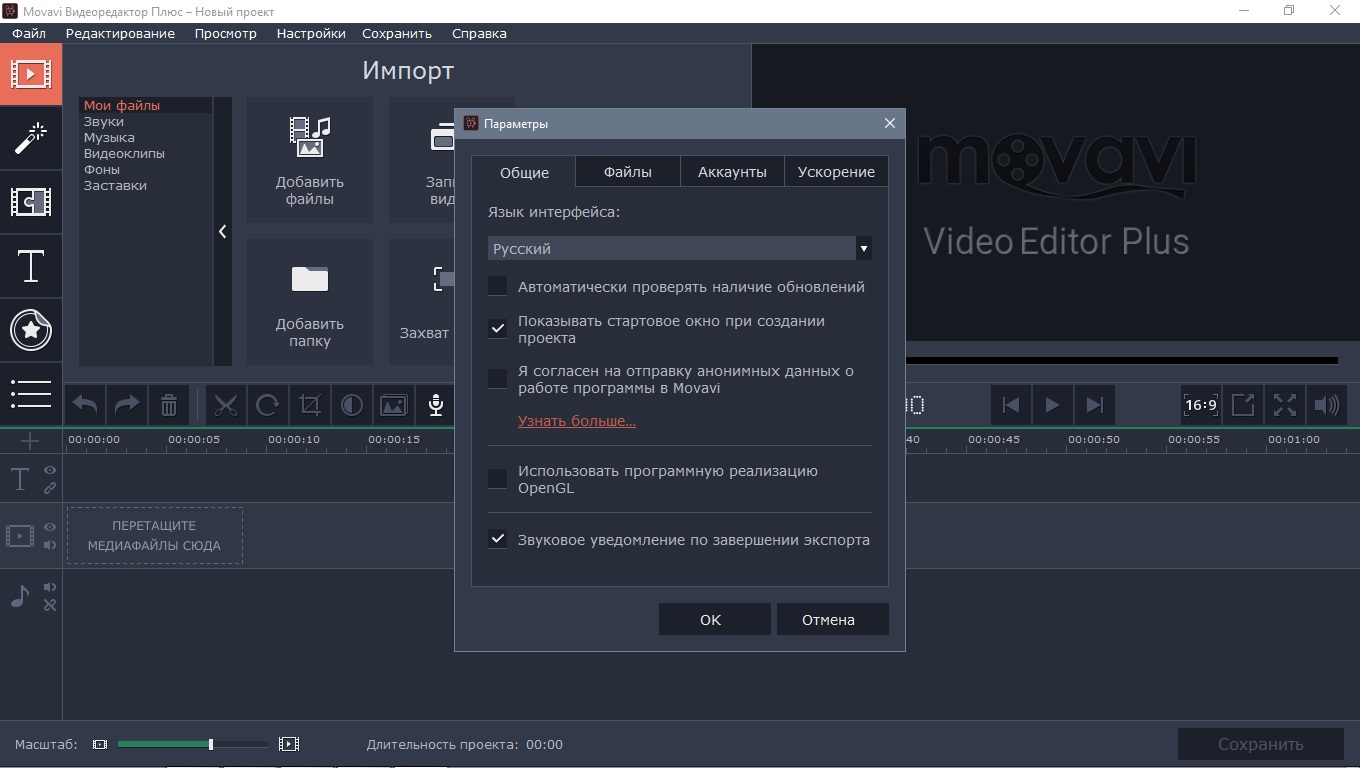This screenshot has width=1360, height=768.
Task: Click the rotate clip icon
Action: (x=267, y=405)
